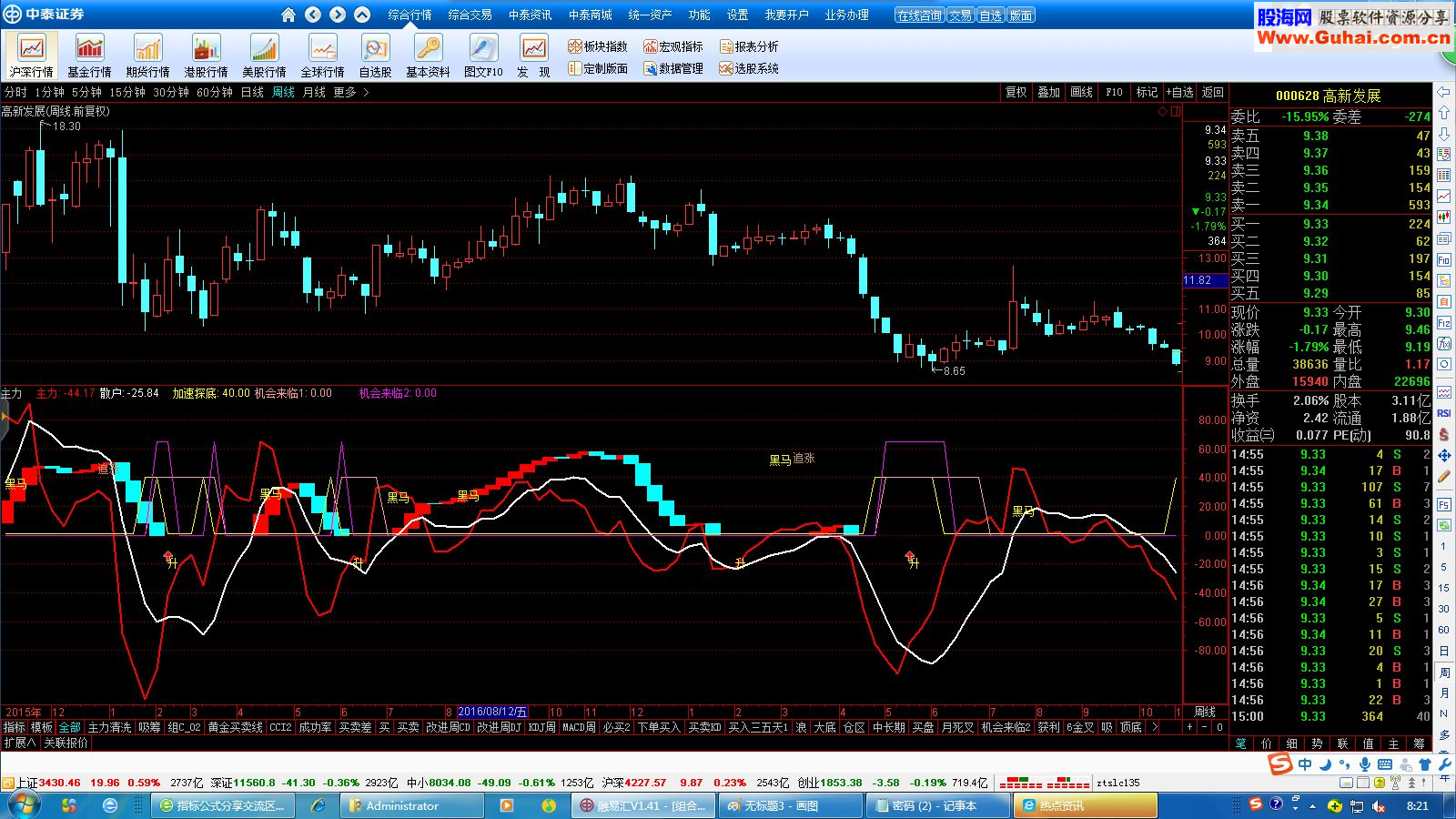The image size is (1456, 819).
Task: Open 沪深行情 market quotes
Action: tap(32, 56)
